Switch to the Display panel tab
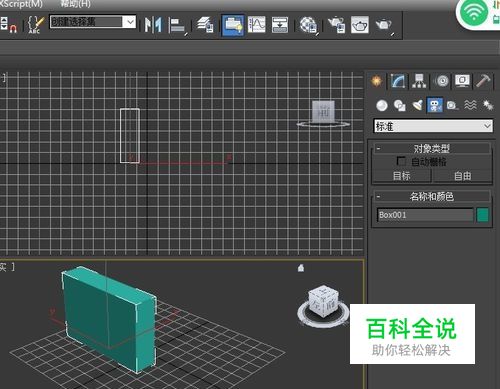 click(x=462, y=81)
